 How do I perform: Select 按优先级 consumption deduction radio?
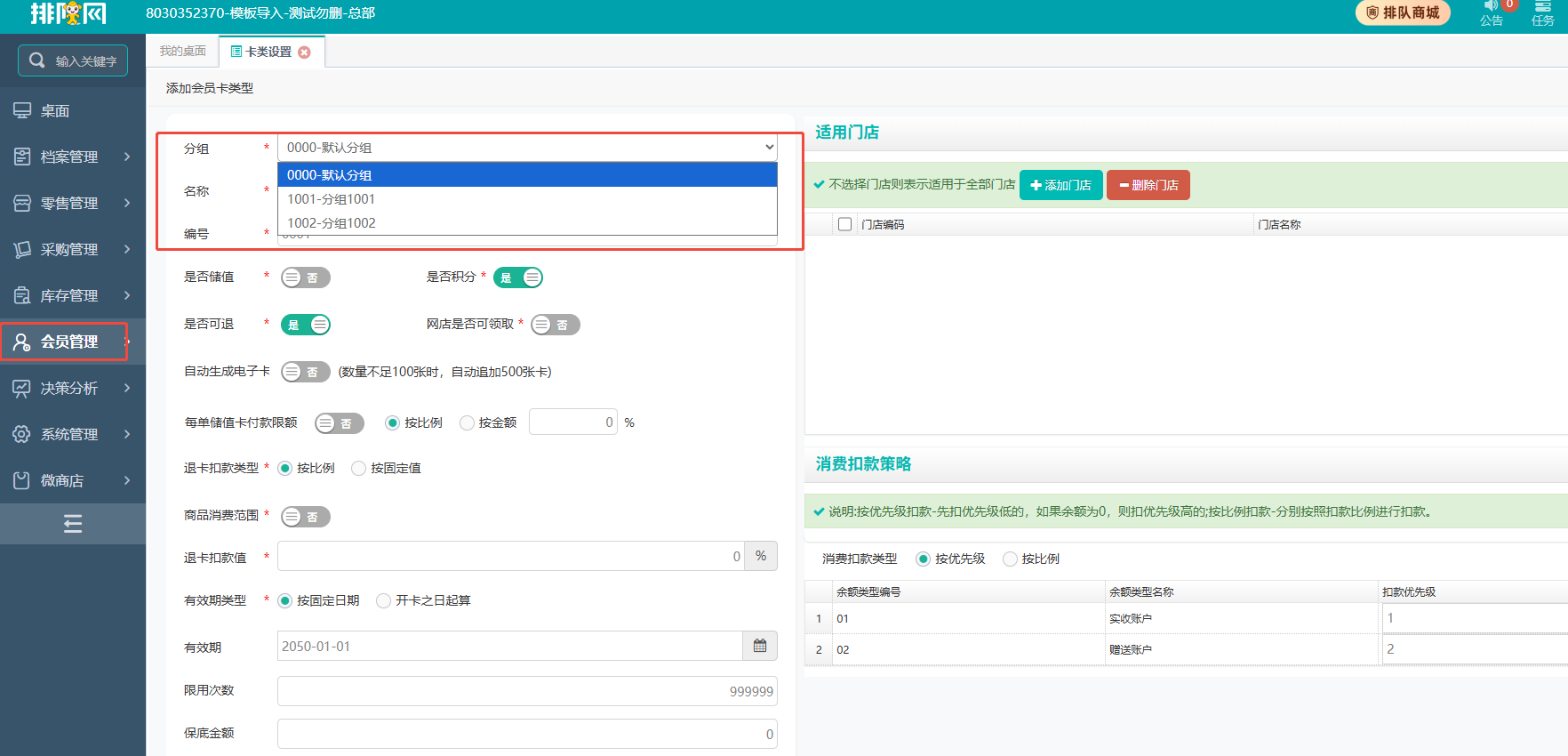924,559
